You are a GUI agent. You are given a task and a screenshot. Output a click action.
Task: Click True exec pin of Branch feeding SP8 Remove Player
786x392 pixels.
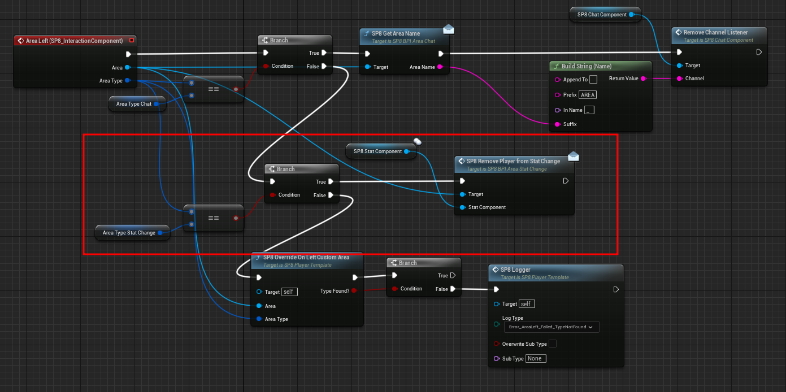pyautogui.click(x=331, y=182)
